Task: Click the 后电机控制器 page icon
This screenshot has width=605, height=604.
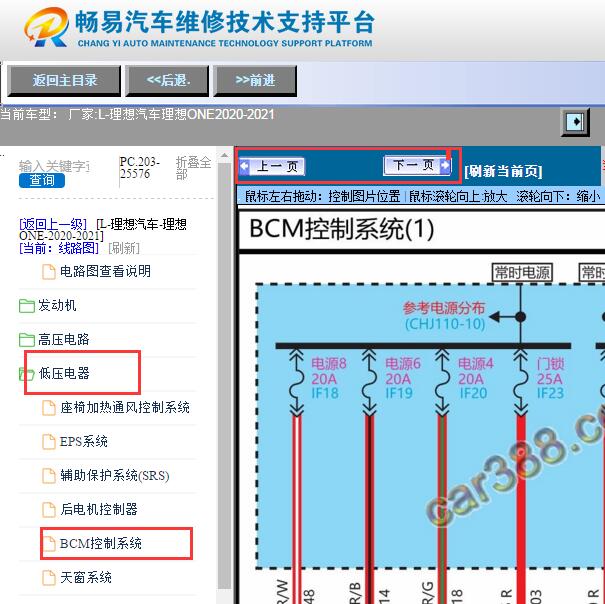Action: click(49, 510)
